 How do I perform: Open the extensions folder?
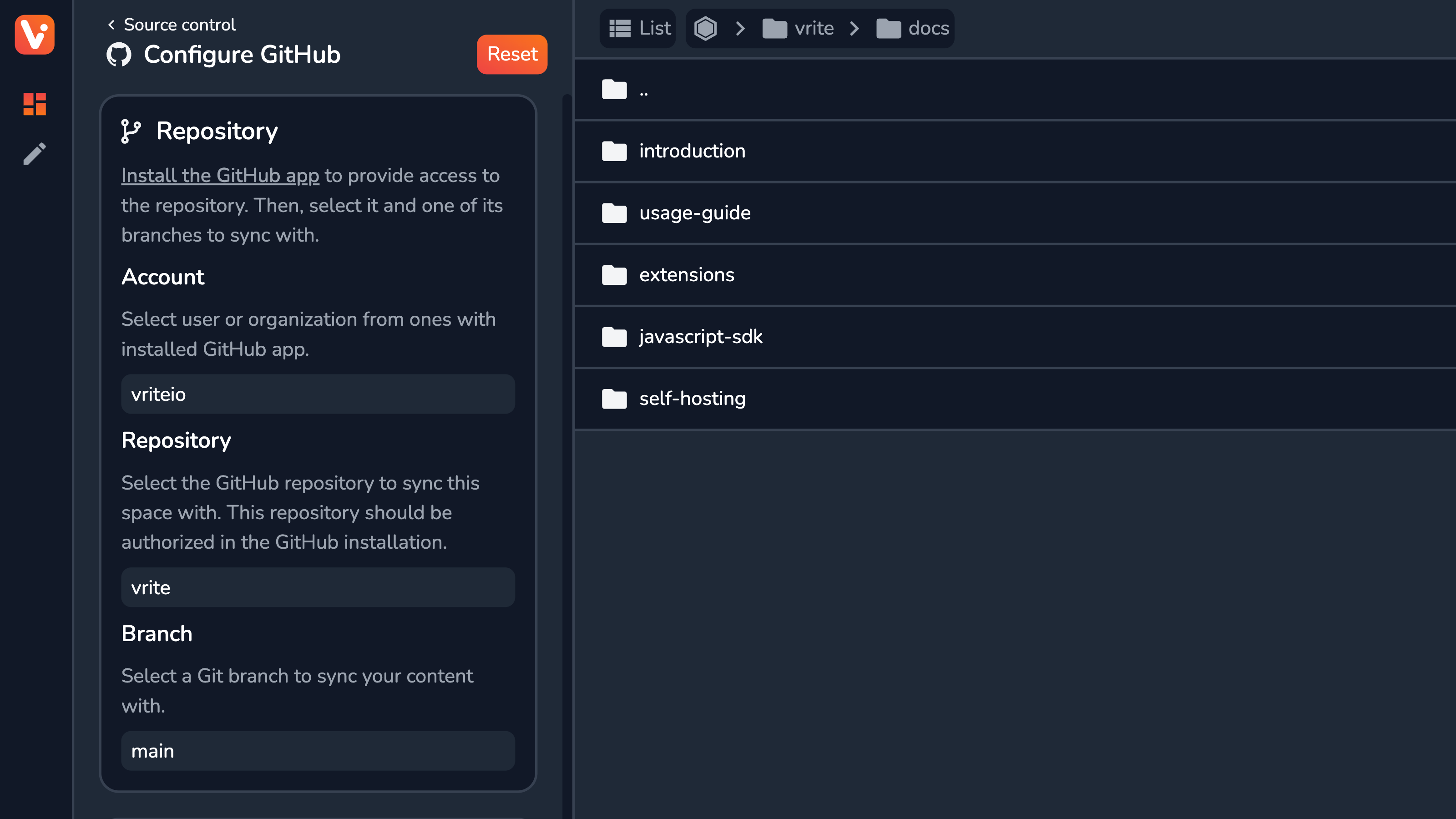click(x=1015, y=275)
